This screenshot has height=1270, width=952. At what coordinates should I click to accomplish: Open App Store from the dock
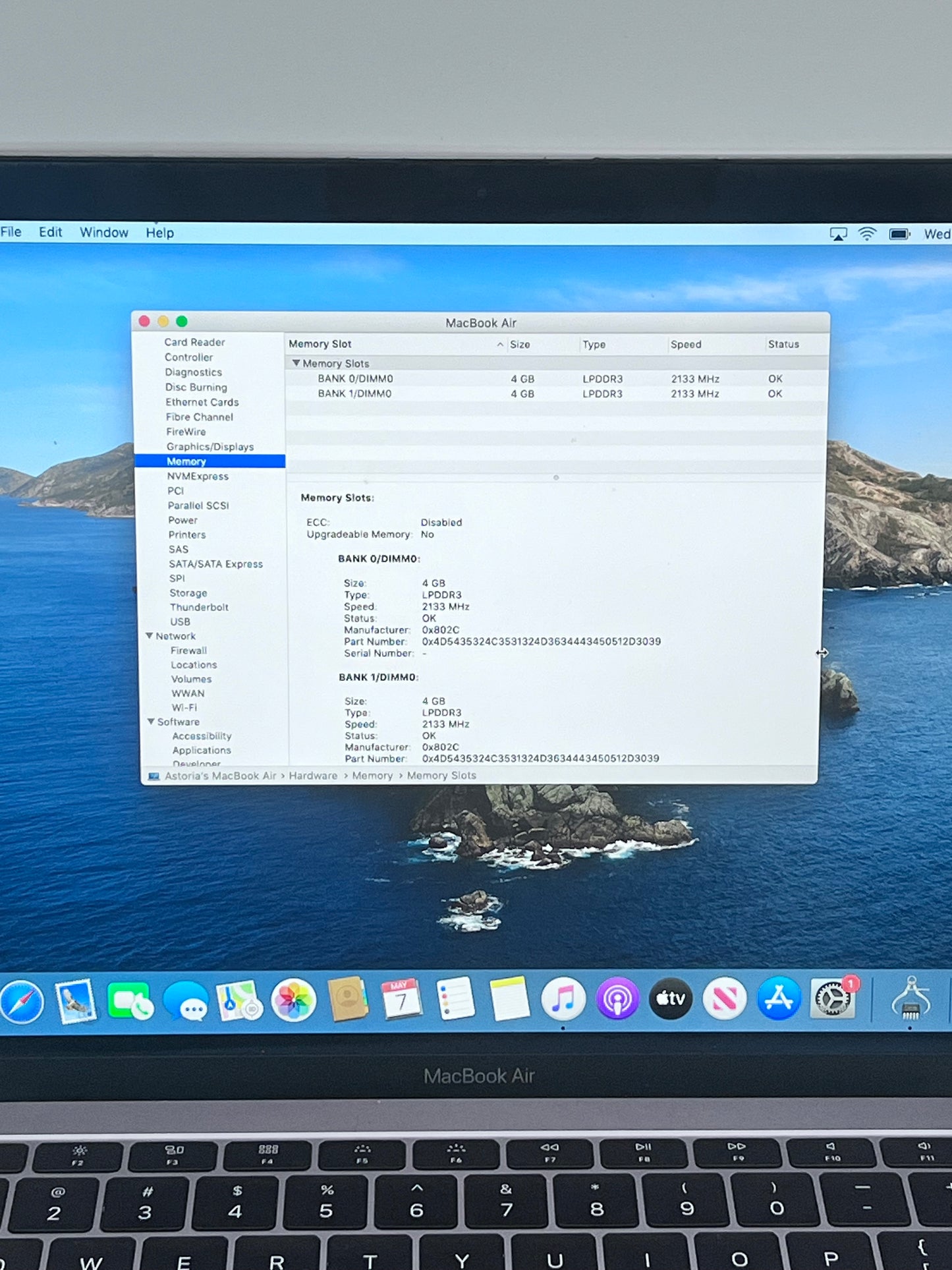pos(779,998)
